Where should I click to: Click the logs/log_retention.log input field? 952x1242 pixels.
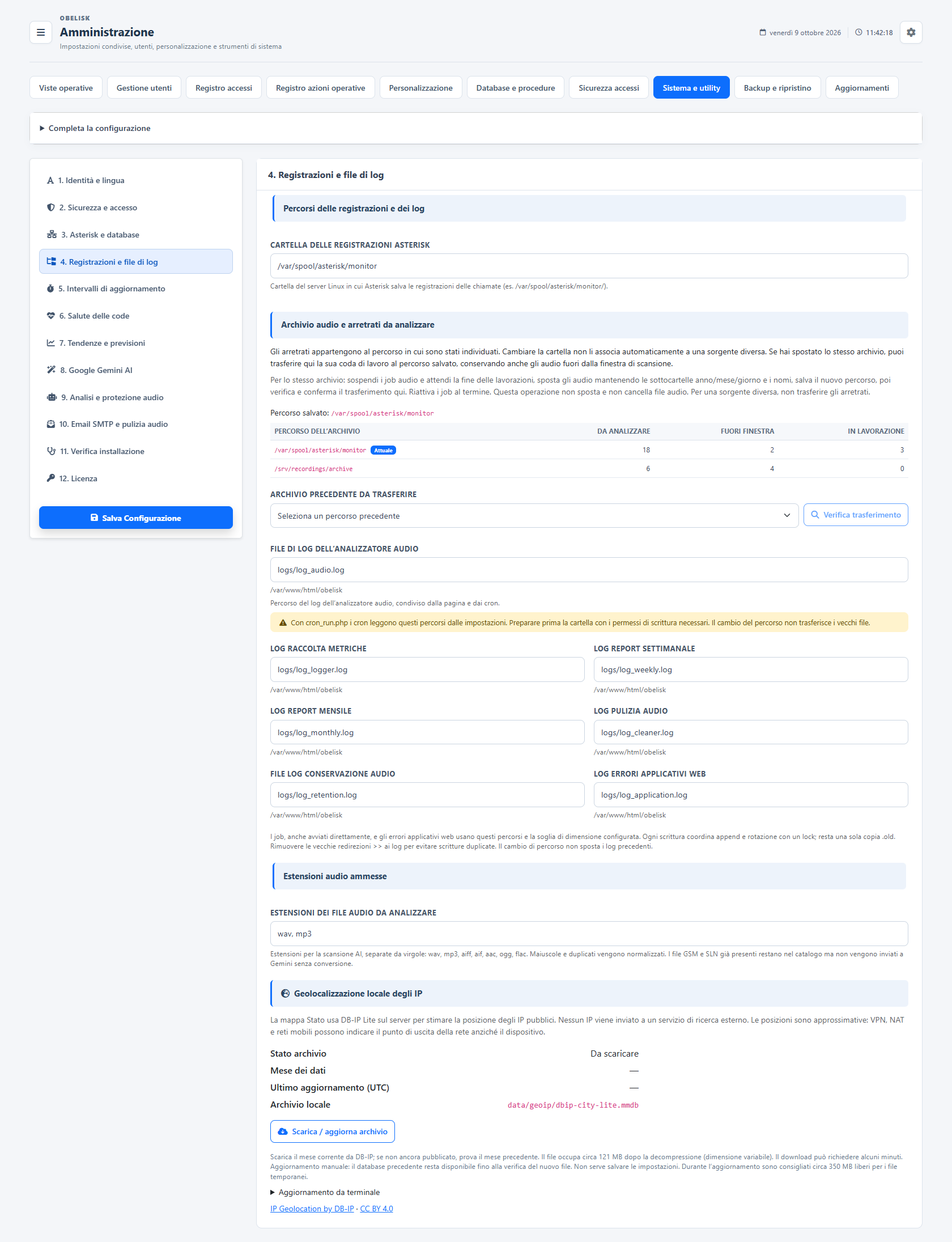pos(427,795)
